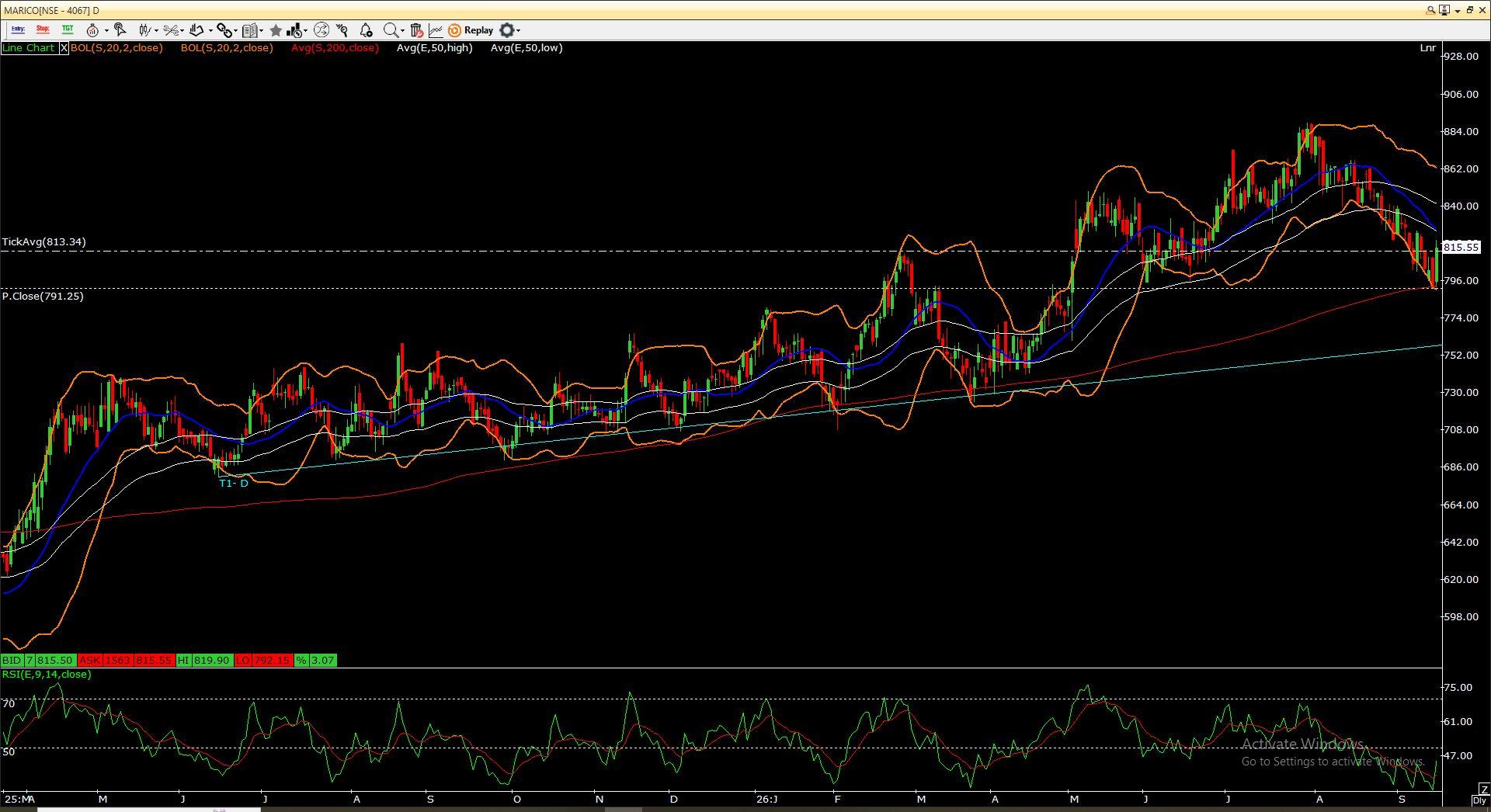Screen dimensions: 1491x812
Task: Choose the candlestick chart style icon
Action: coord(144,30)
